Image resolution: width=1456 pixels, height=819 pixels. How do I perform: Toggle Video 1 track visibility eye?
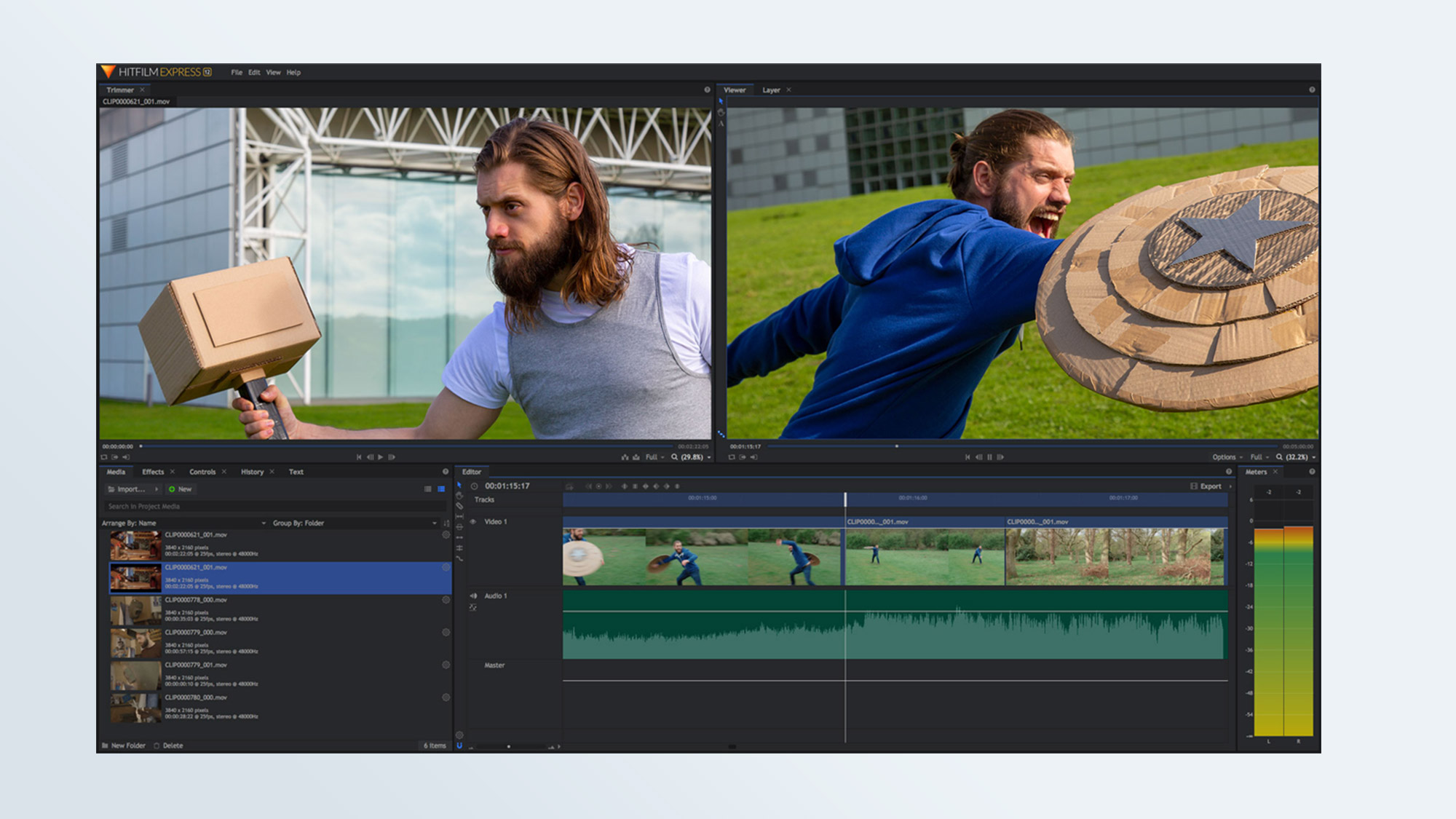[x=473, y=522]
